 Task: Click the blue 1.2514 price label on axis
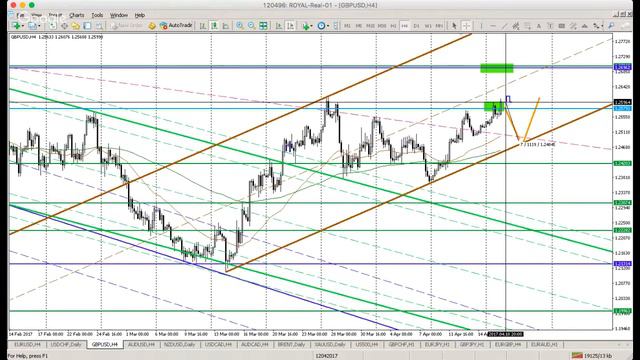click(x=623, y=264)
